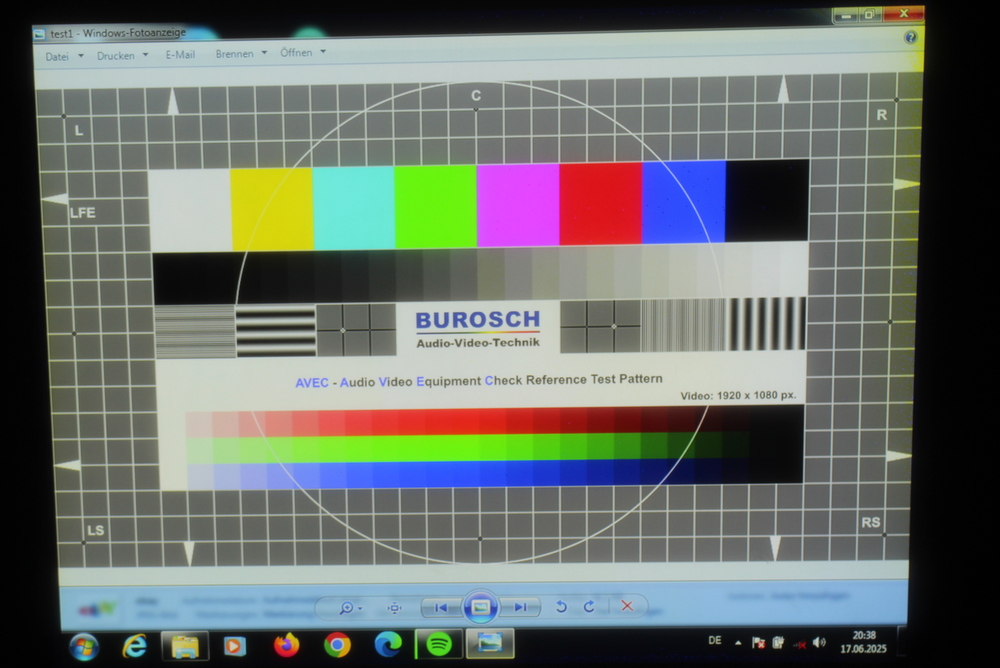Minimize the Windows-Fotoanzeige window
This screenshot has height=668, width=1000.
(846, 15)
